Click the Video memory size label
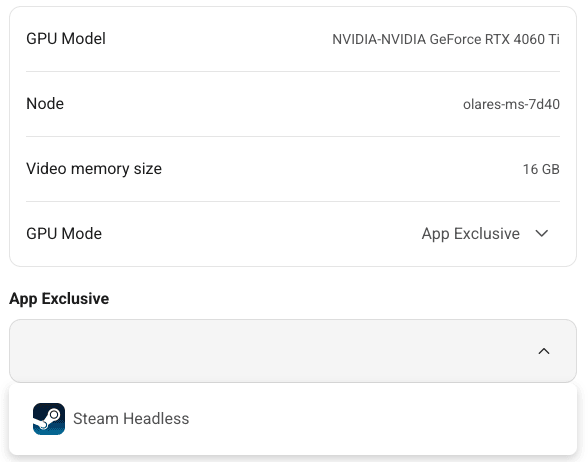This screenshot has width=588, height=462. point(94,169)
